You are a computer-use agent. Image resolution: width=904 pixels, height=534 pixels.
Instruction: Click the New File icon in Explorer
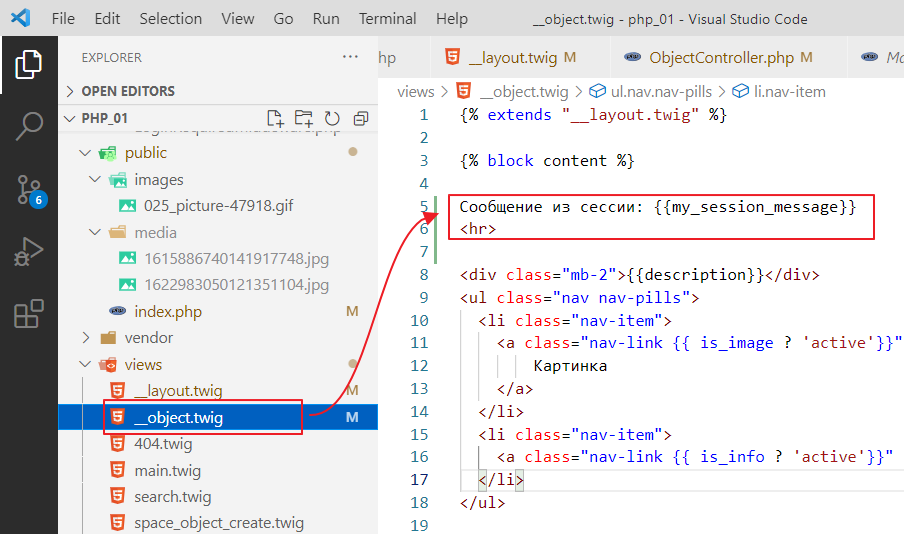(x=275, y=118)
